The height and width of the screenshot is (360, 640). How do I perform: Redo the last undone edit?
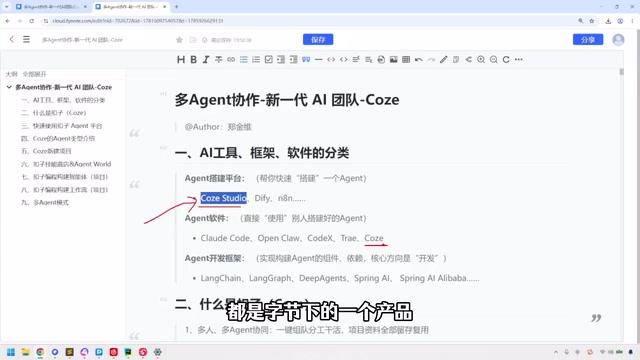tap(431, 60)
